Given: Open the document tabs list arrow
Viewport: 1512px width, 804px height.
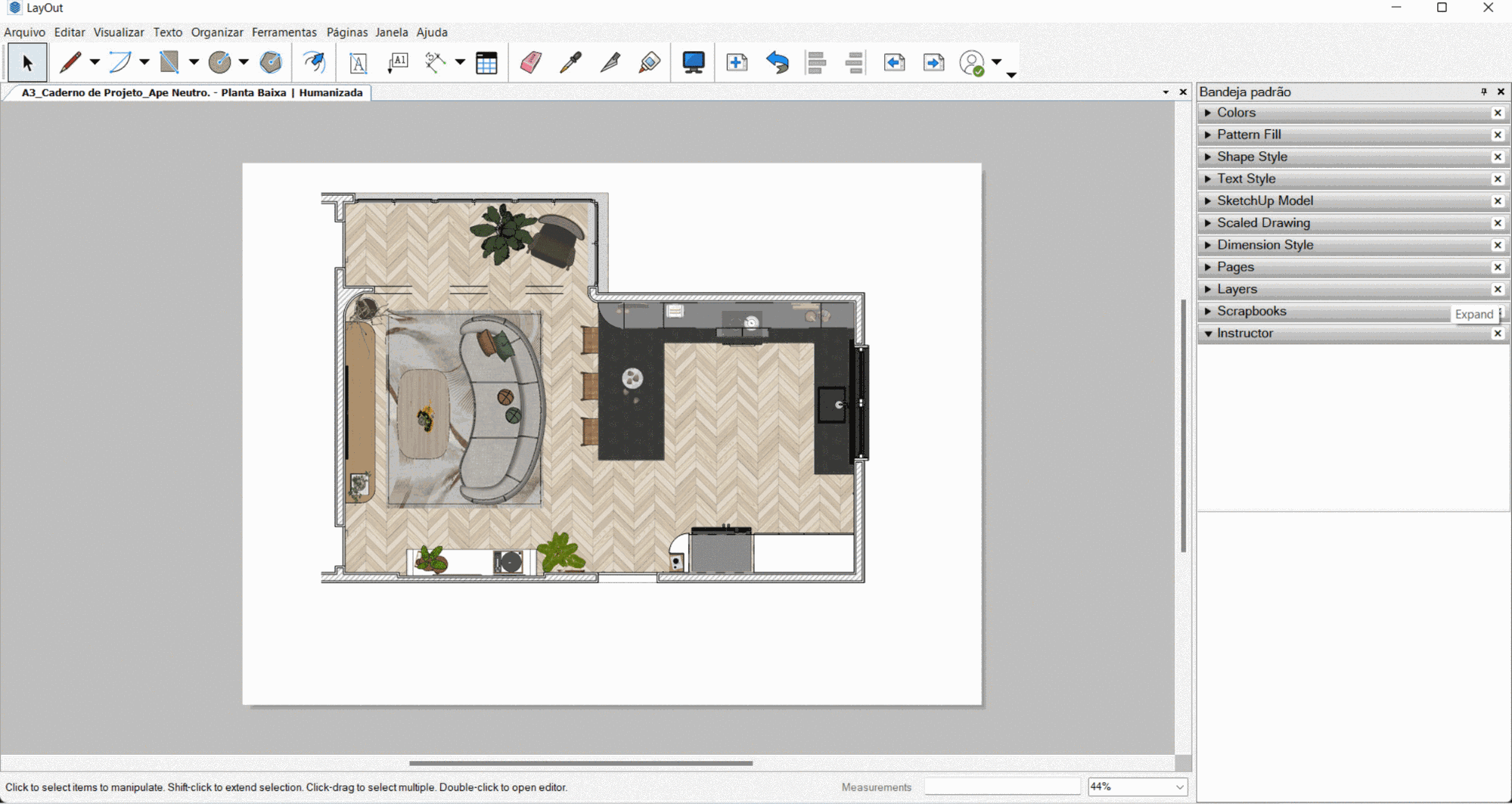Looking at the screenshot, I should [x=1166, y=92].
